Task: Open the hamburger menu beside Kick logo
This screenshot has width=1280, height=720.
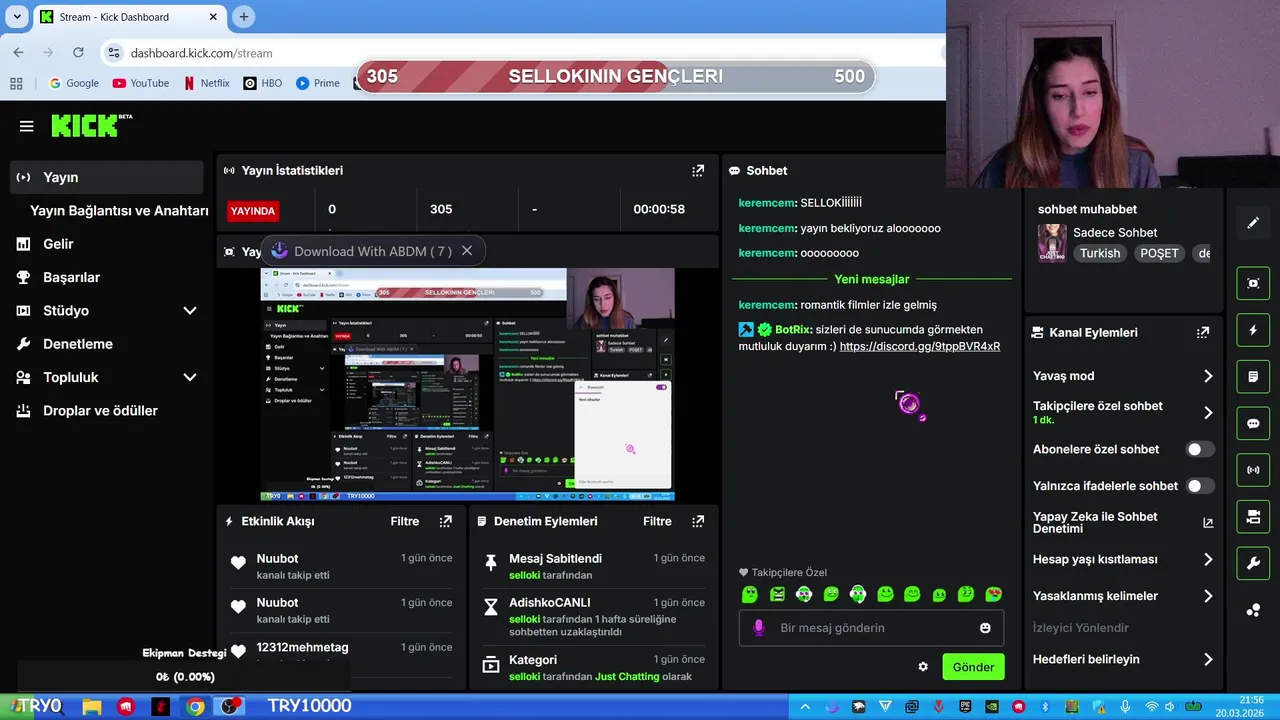Action: [27, 126]
